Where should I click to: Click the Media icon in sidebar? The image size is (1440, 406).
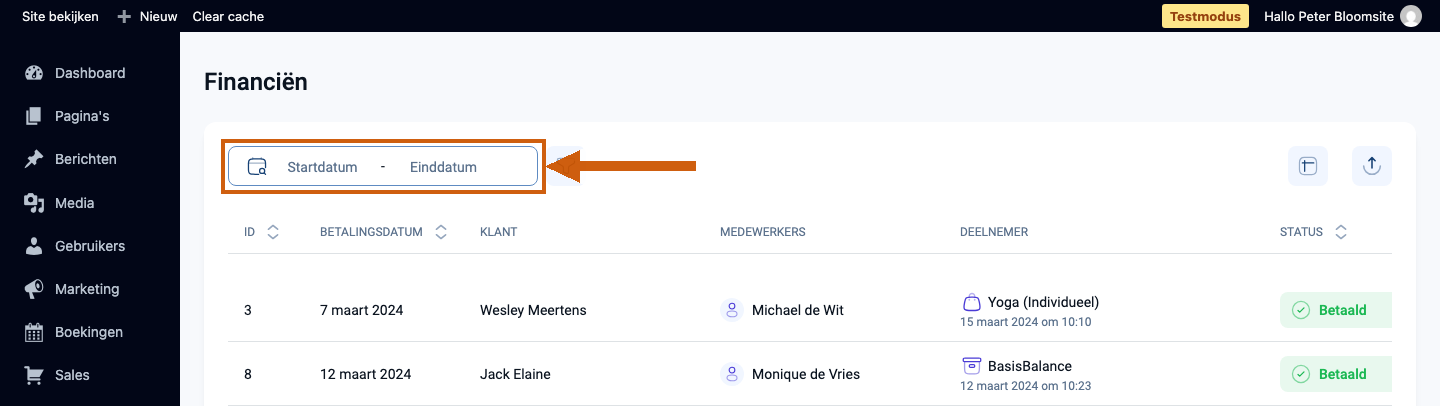pyautogui.click(x=34, y=203)
